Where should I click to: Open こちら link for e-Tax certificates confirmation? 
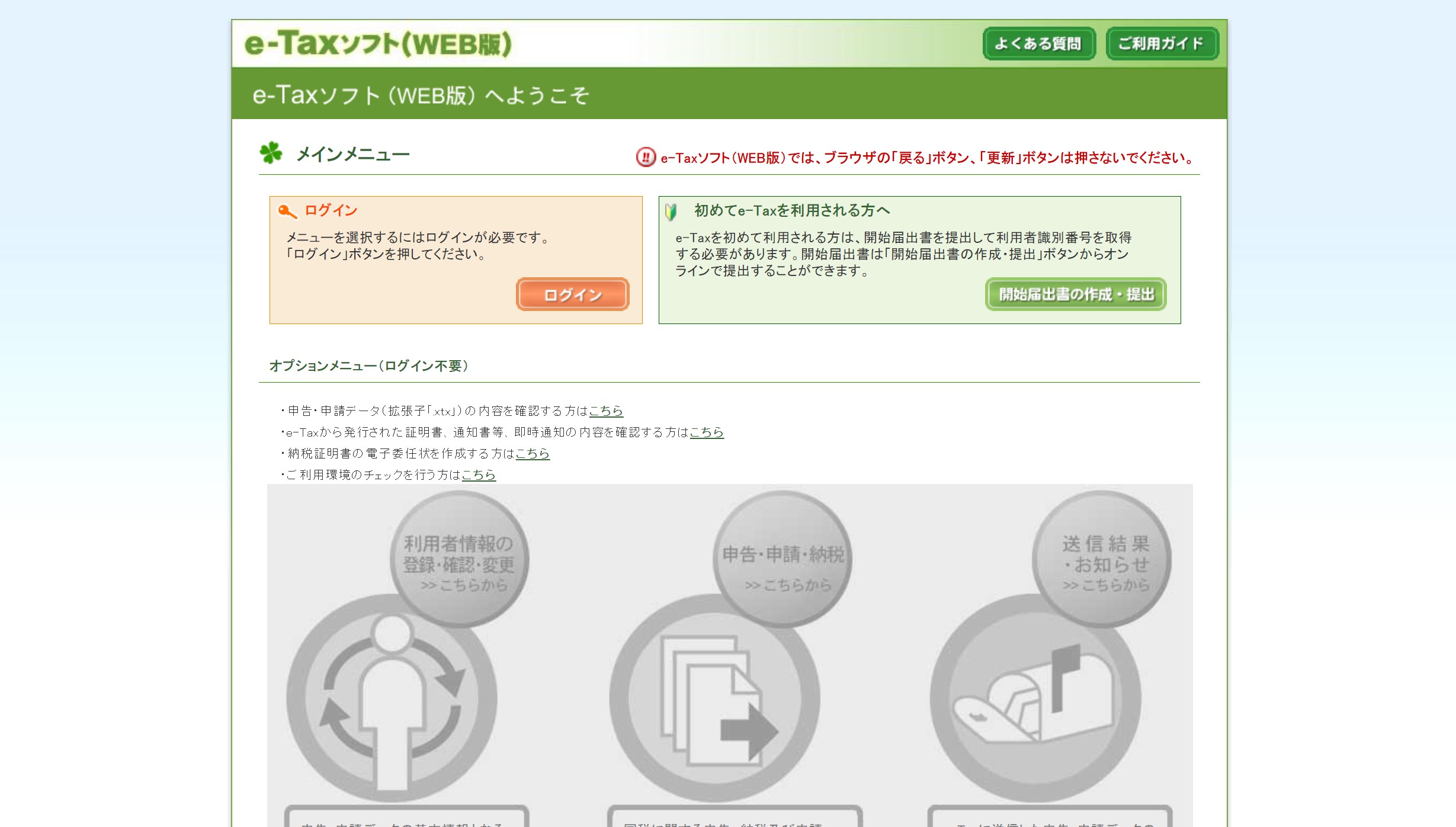[707, 432]
